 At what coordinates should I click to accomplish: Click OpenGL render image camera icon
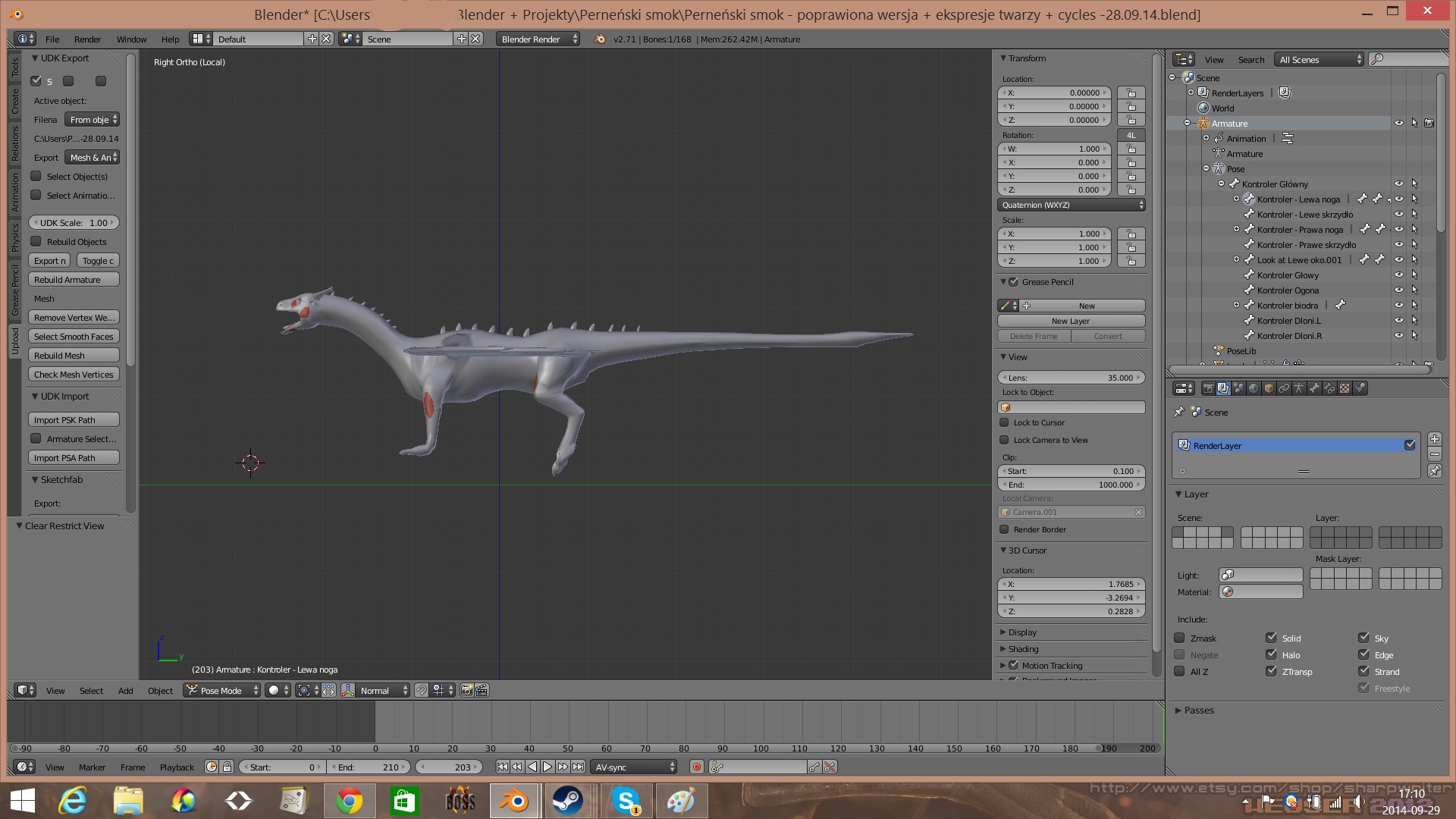tap(467, 690)
